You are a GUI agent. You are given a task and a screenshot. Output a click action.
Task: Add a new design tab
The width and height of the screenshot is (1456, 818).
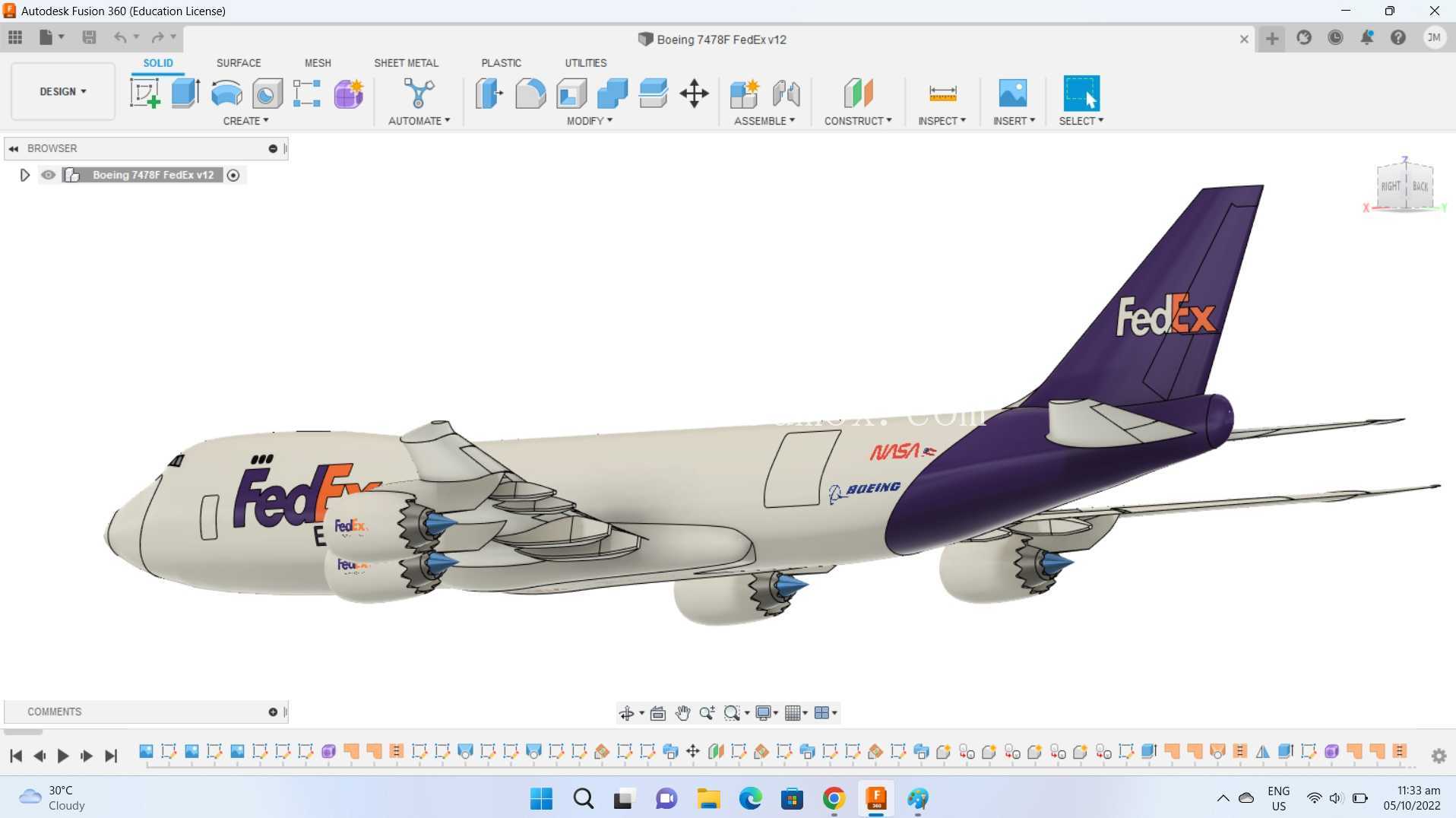1272,39
